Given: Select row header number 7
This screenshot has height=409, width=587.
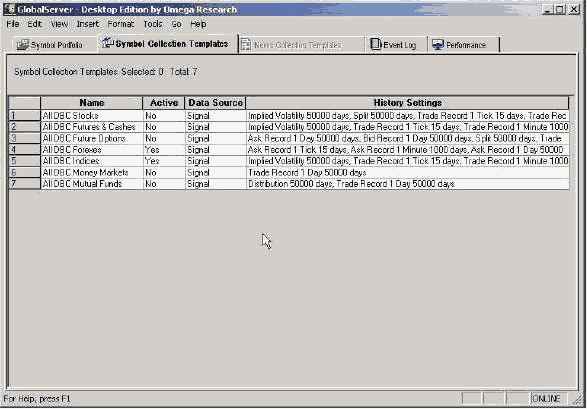Looking at the screenshot, I should pos(24,184).
